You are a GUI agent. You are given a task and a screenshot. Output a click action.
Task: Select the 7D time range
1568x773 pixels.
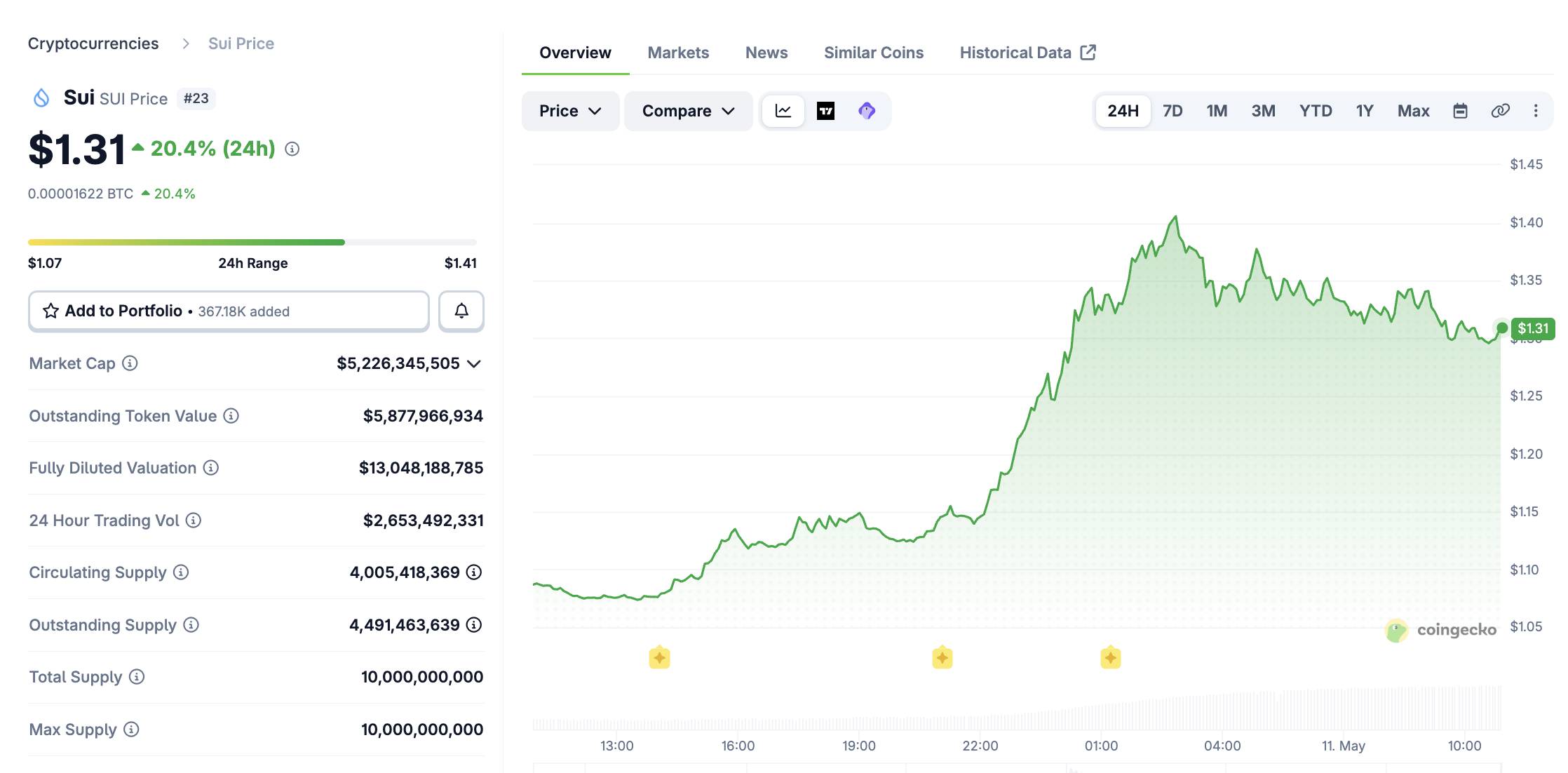tap(1172, 111)
